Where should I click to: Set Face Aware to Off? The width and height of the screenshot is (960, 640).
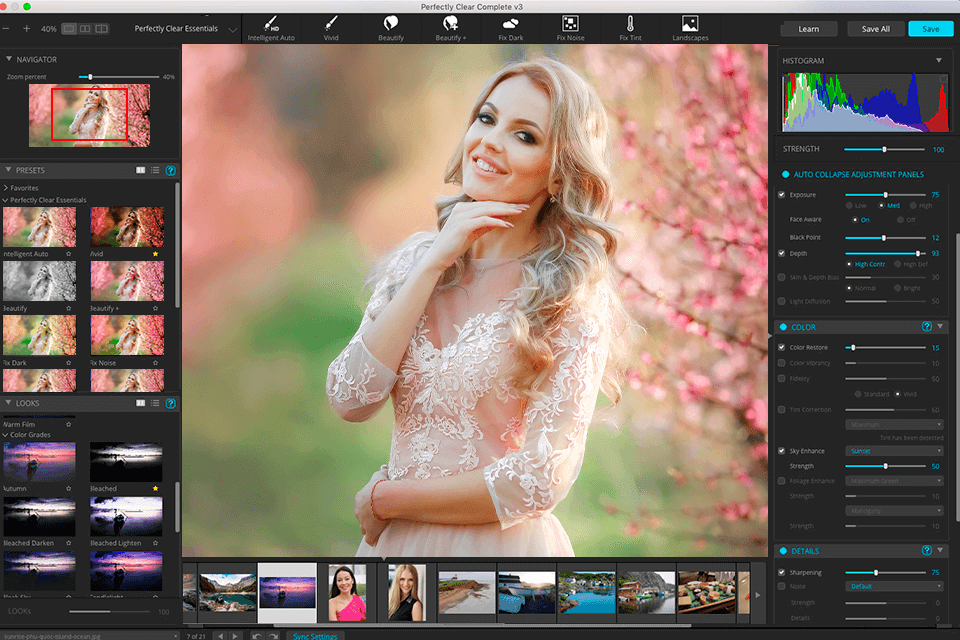pyautogui.click(x=899, y=219)
